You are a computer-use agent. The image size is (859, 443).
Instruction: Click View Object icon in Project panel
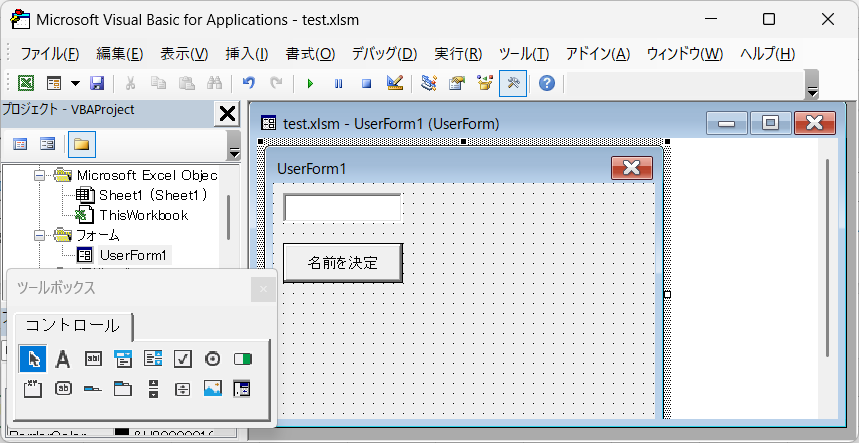48,145
